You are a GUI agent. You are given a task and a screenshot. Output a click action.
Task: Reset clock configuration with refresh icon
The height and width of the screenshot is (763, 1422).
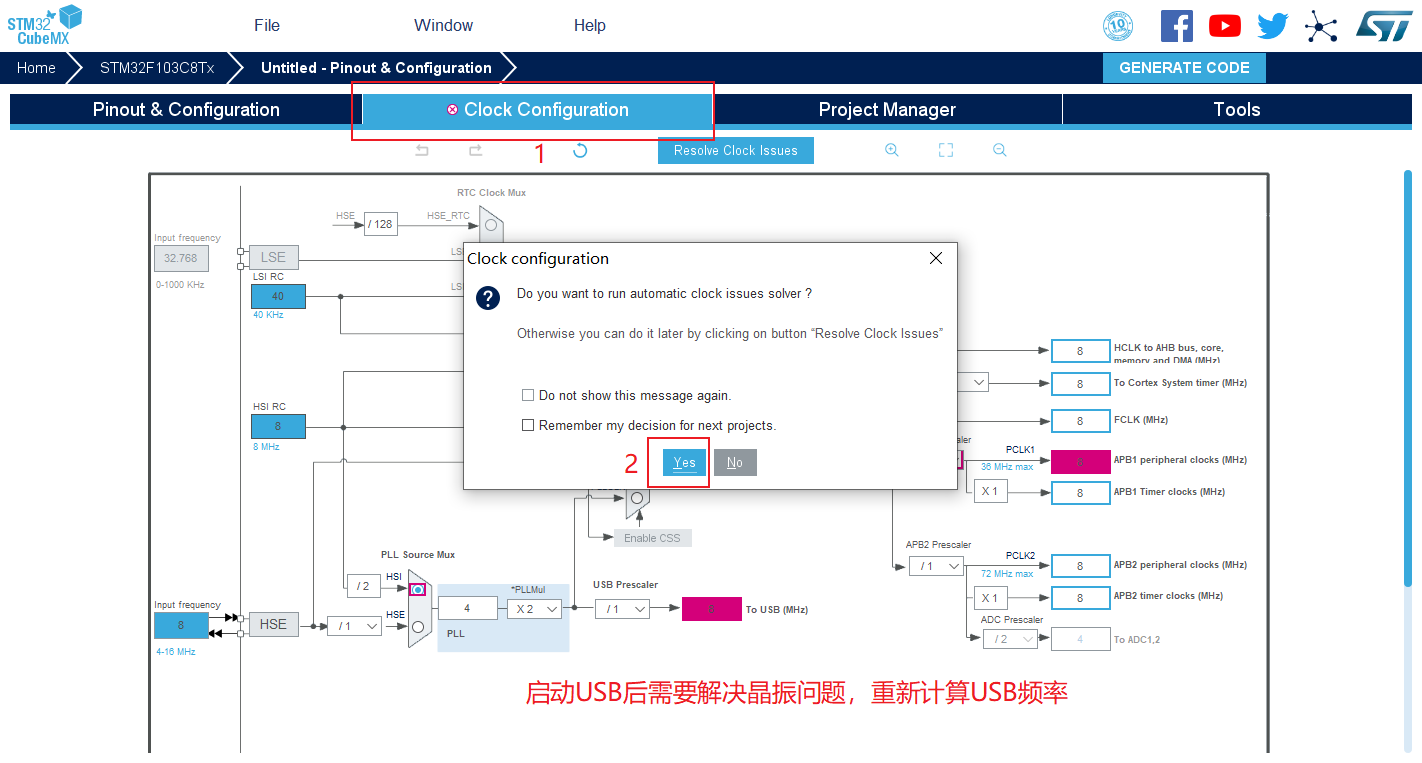tap(580, 150)
